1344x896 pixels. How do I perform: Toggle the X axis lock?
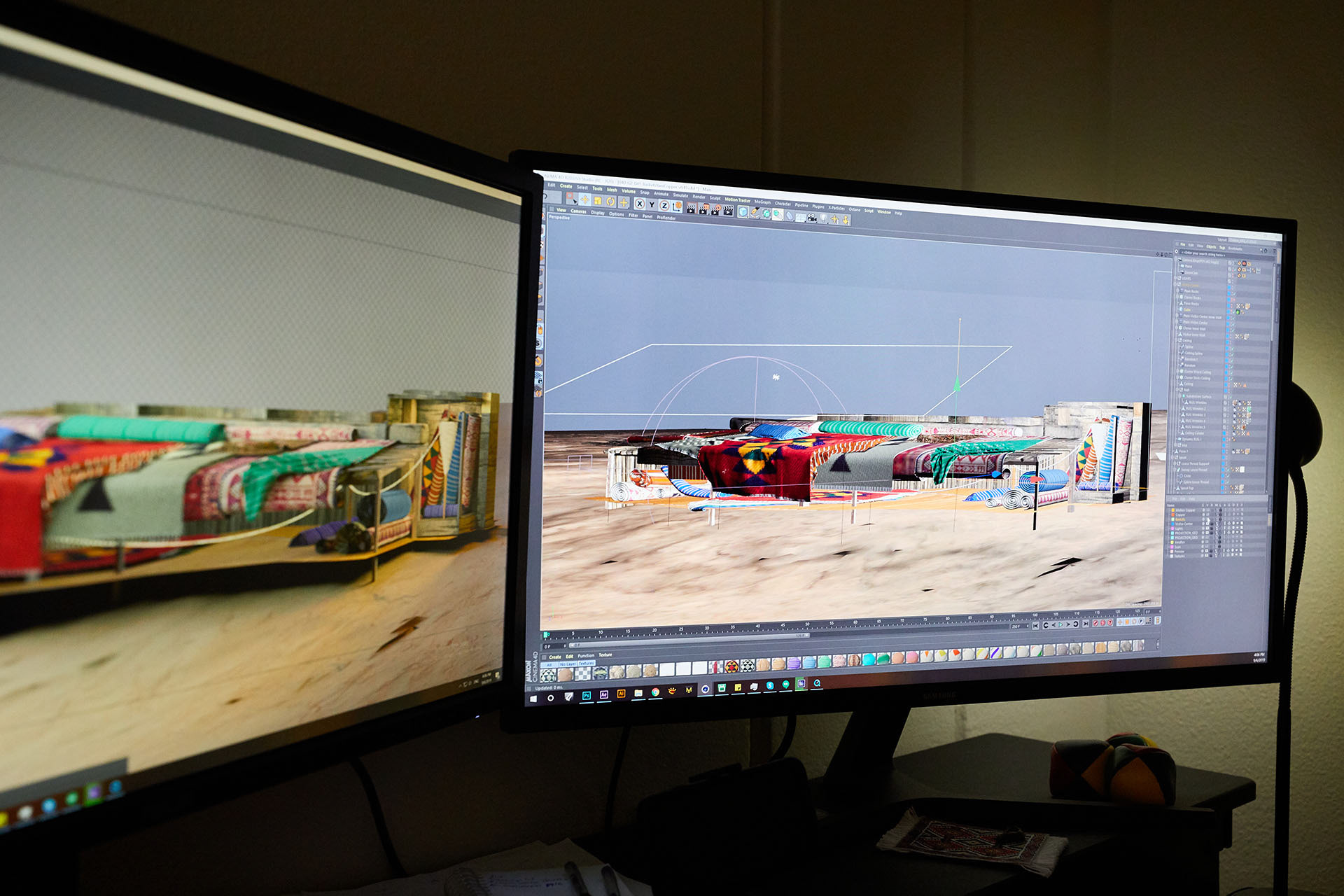pos(640,204)
